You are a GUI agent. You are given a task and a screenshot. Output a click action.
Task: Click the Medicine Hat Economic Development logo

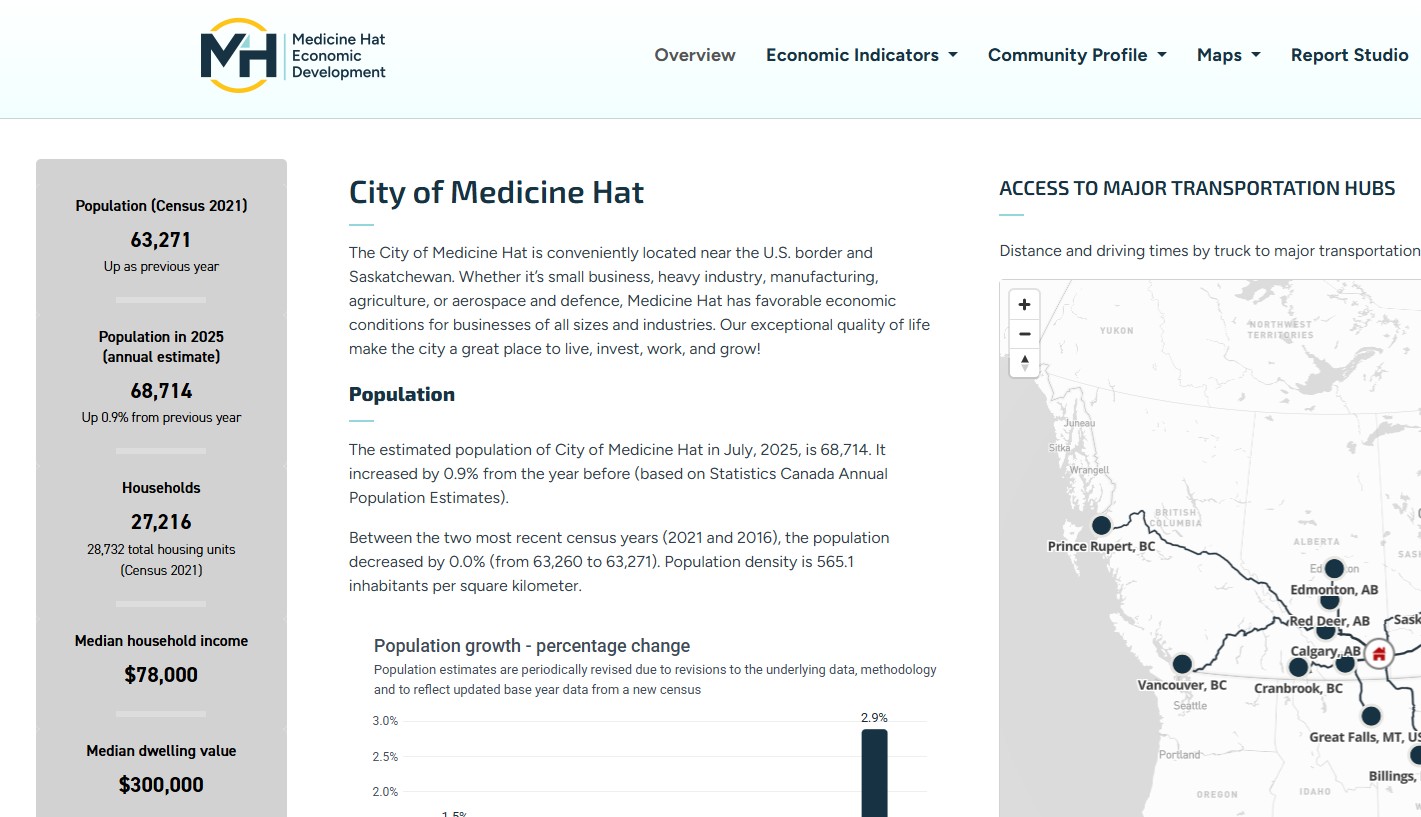pos(293,55)
